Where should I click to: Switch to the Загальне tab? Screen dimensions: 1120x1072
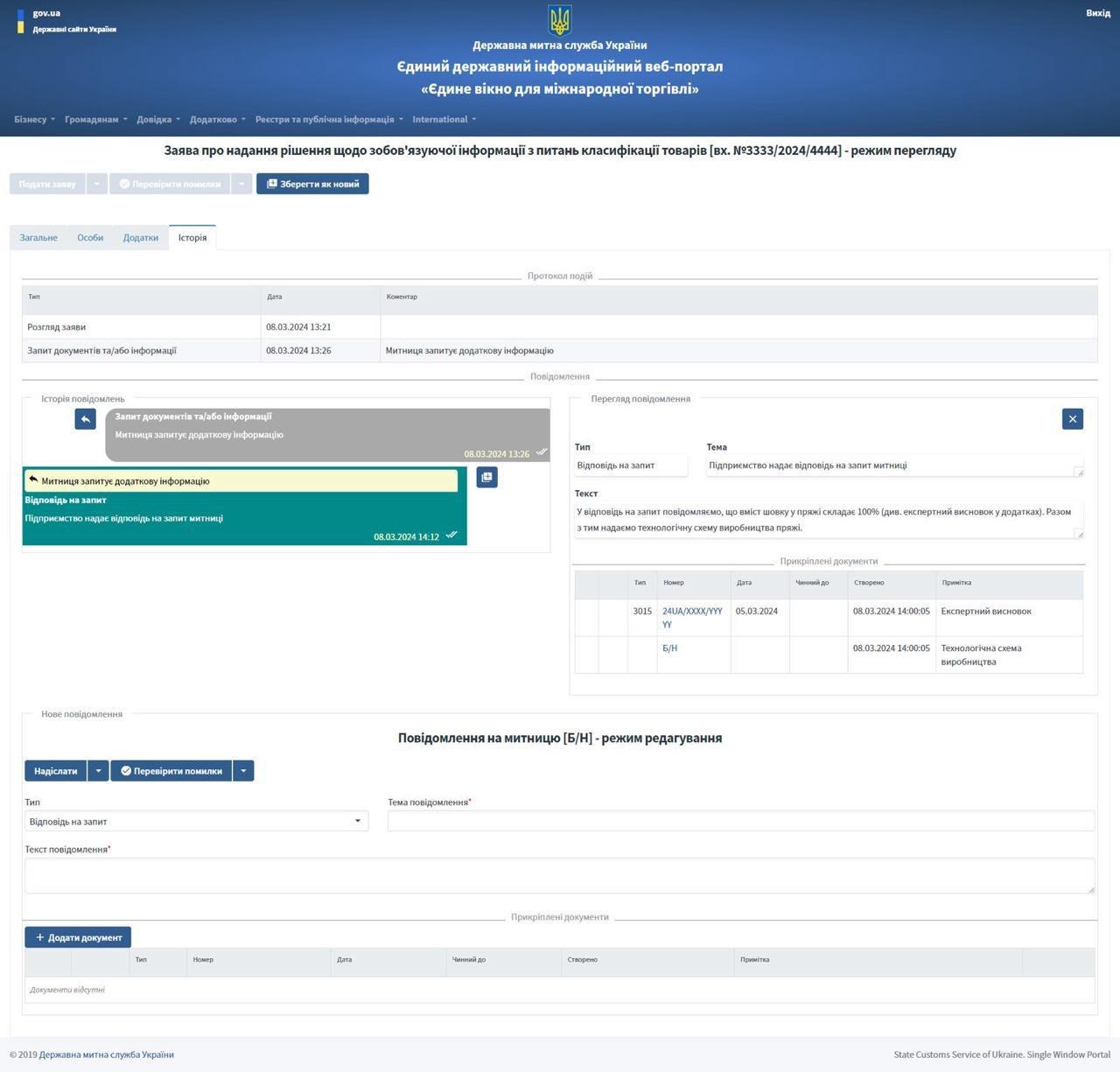coord(38,237)
